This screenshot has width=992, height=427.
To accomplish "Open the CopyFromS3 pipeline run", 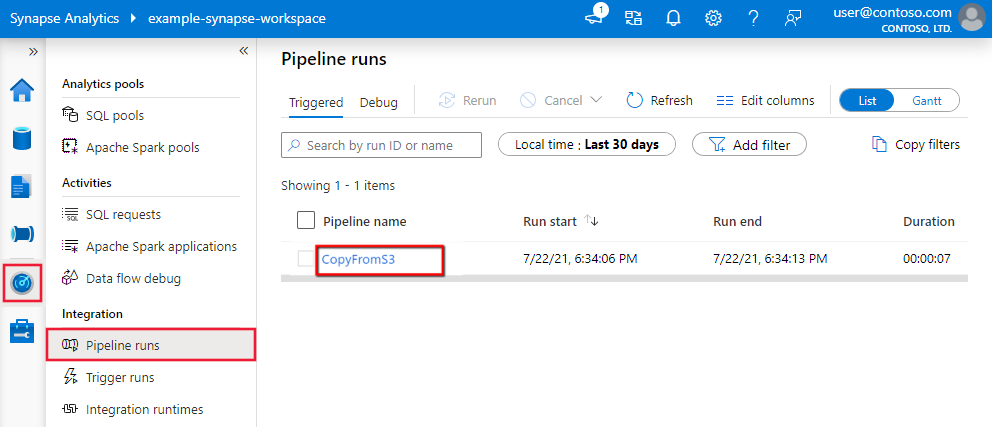I will pyautogui.click(x=359, y=260).
